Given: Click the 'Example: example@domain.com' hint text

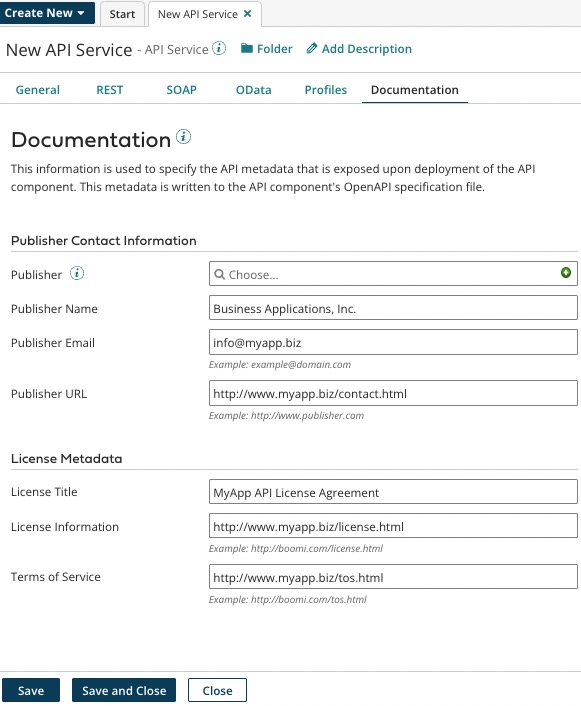Looking at the screenshot, I should point(280,365).
